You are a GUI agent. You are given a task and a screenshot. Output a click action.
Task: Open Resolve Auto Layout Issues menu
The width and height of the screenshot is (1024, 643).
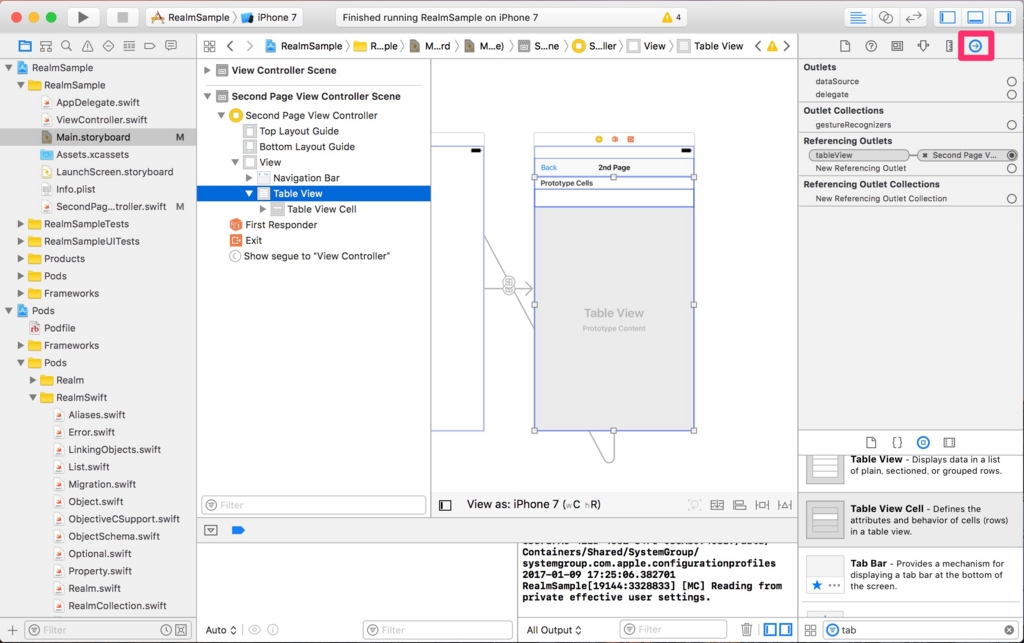click(x=785, y=505)
